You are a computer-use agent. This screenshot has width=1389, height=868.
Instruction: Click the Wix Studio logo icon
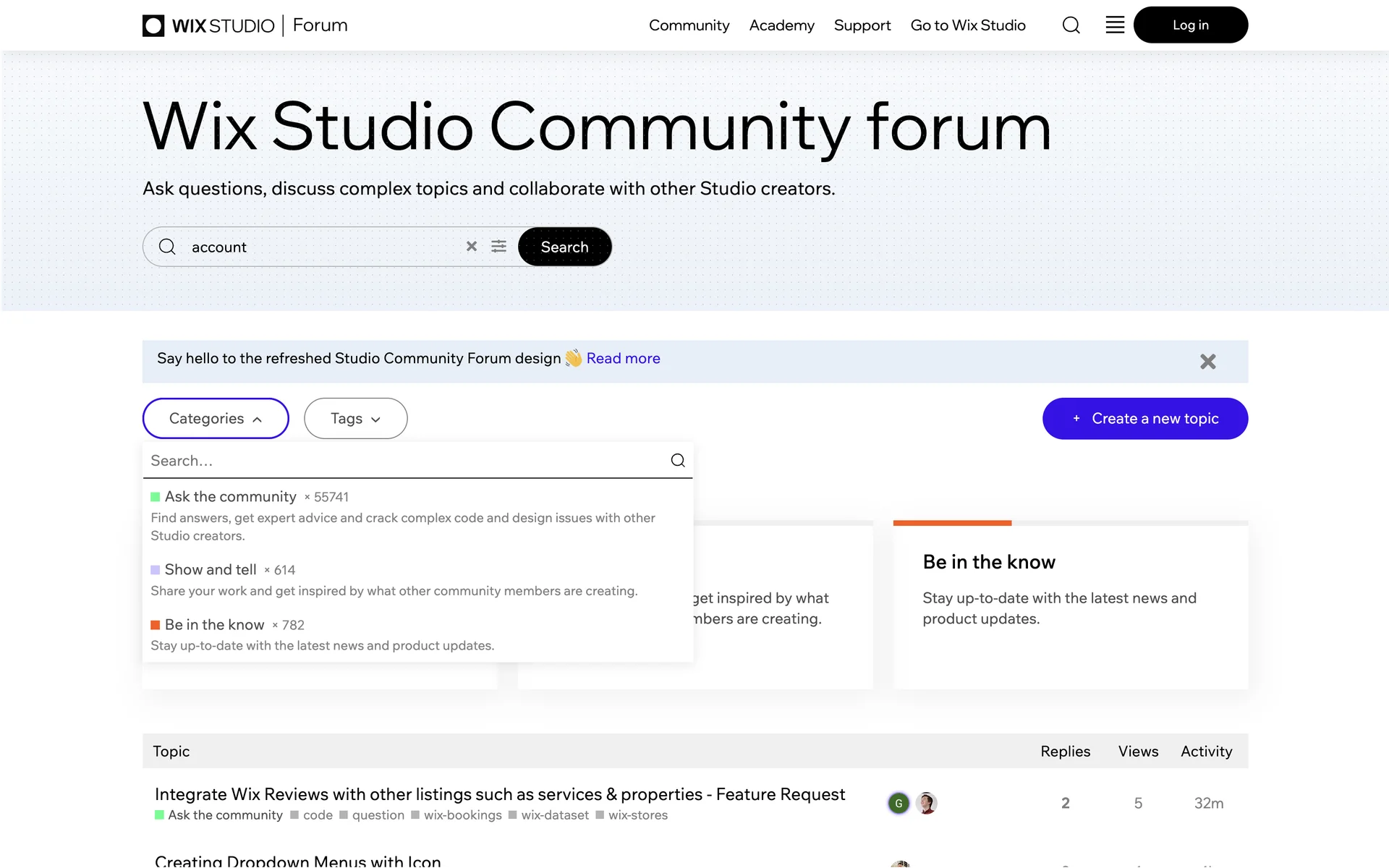pos(153,25)
